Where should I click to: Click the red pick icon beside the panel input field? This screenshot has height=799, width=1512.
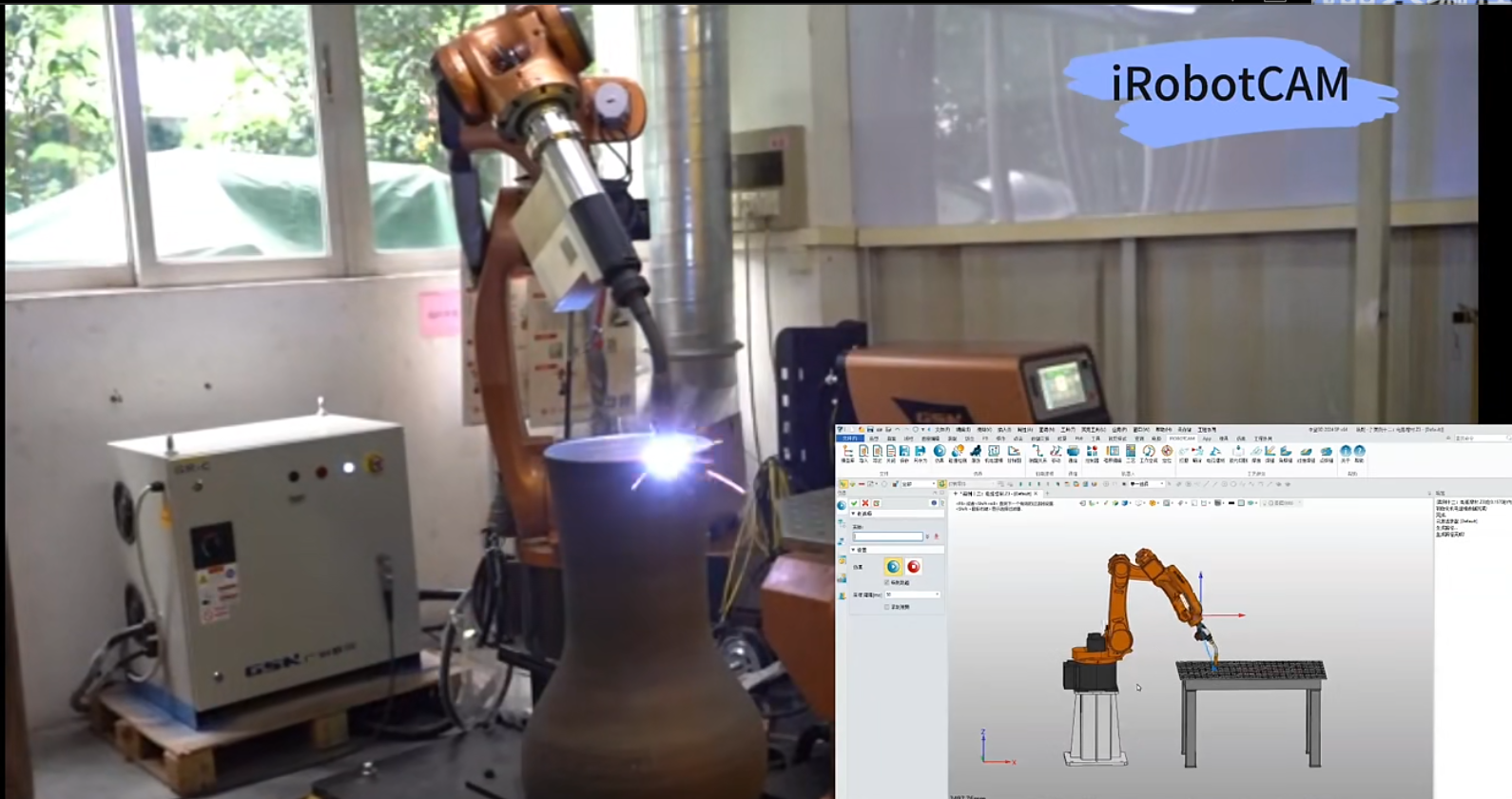[x=937, y=536]
